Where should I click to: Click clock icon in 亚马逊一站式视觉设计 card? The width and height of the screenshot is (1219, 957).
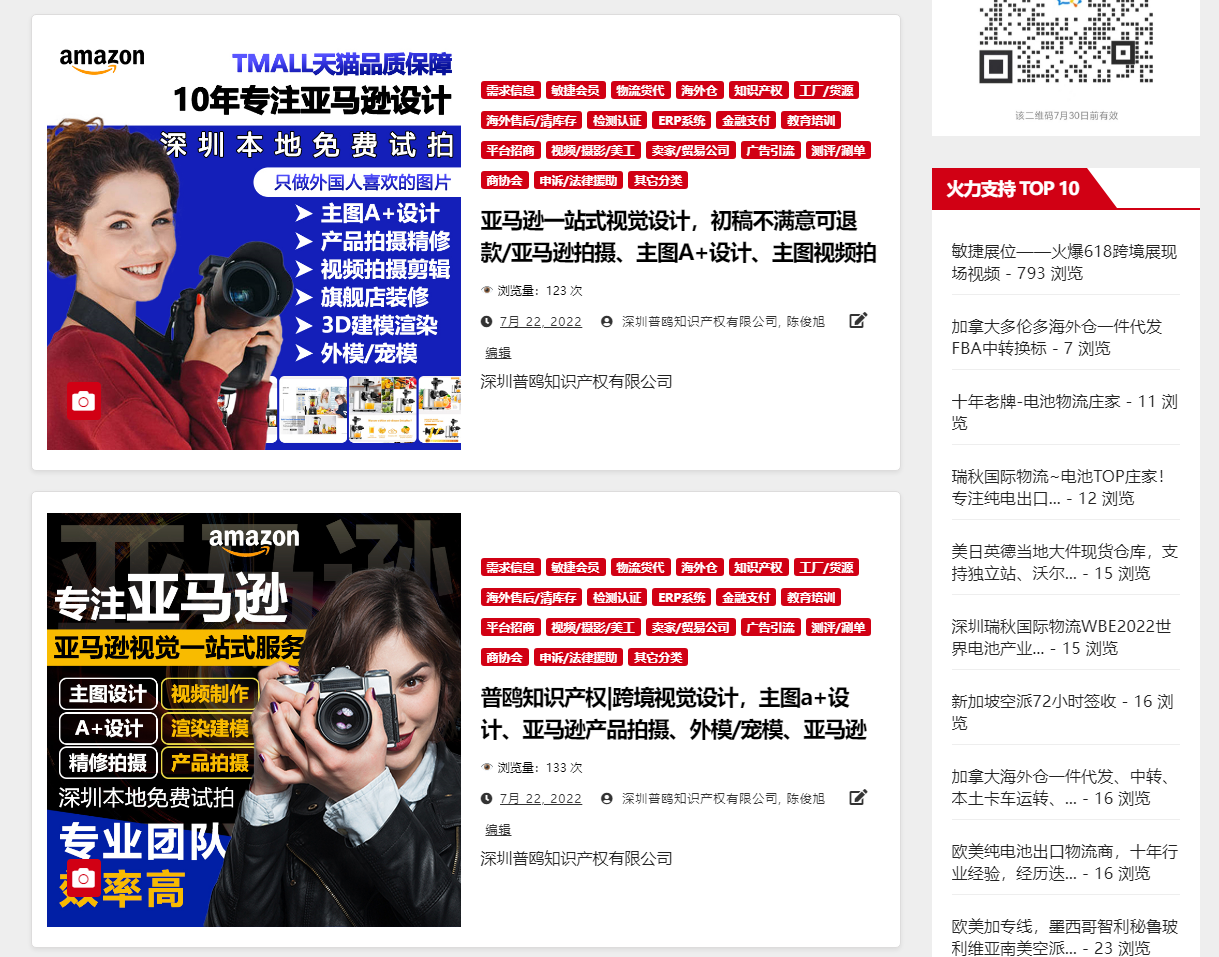point(486,322)
